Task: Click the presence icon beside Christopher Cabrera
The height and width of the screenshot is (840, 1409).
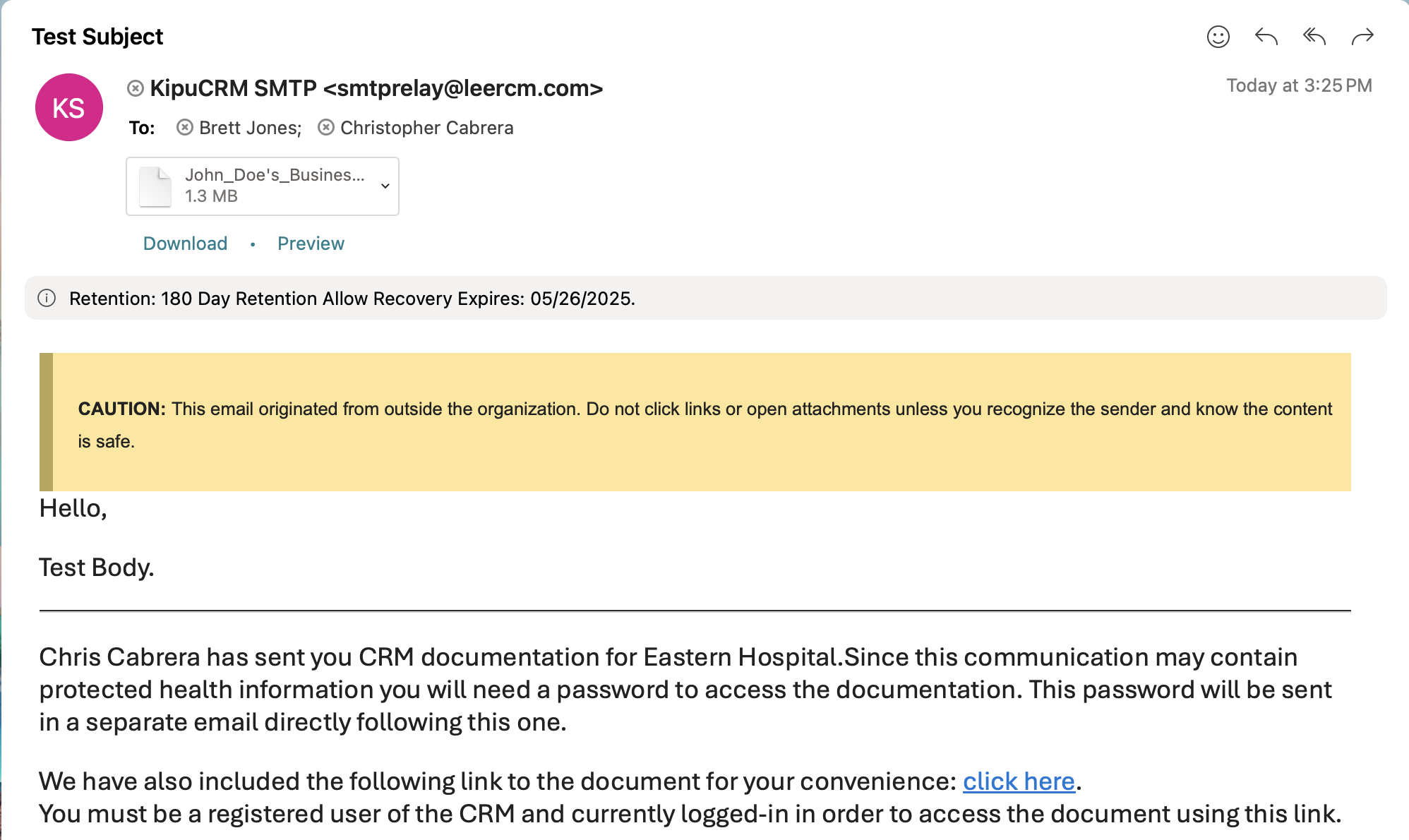Action: pyautogui.click(x=326, y=128)
